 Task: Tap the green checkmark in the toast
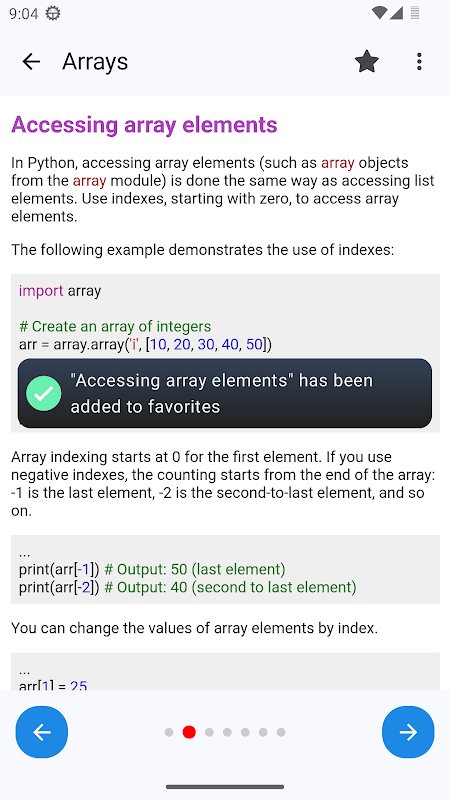pyautogui.click(x=44, y=393)
